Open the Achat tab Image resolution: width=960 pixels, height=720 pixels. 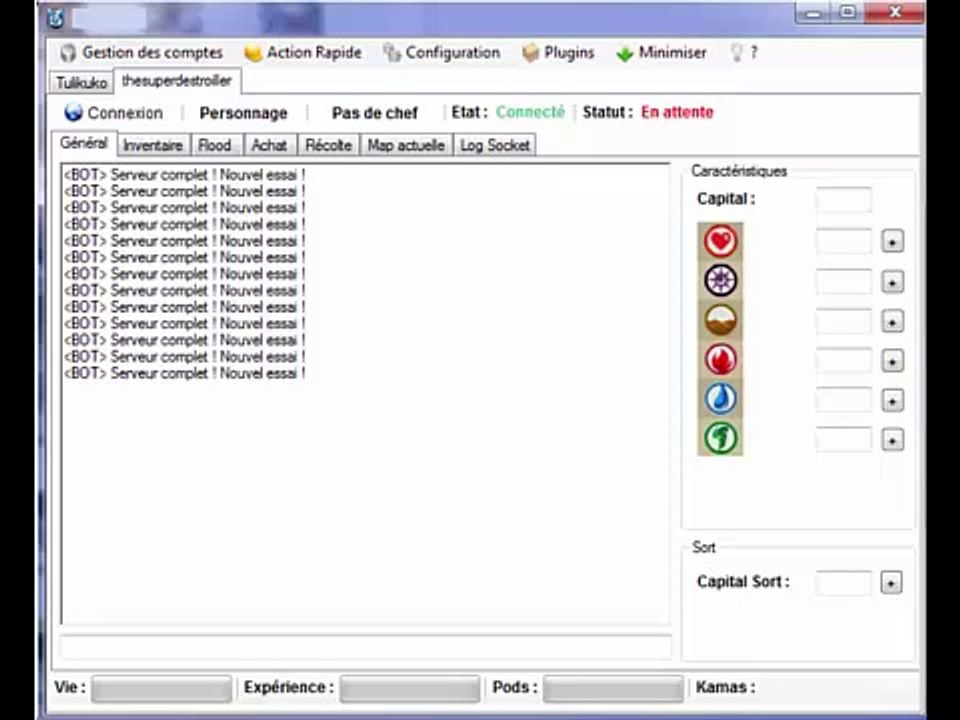269,146
